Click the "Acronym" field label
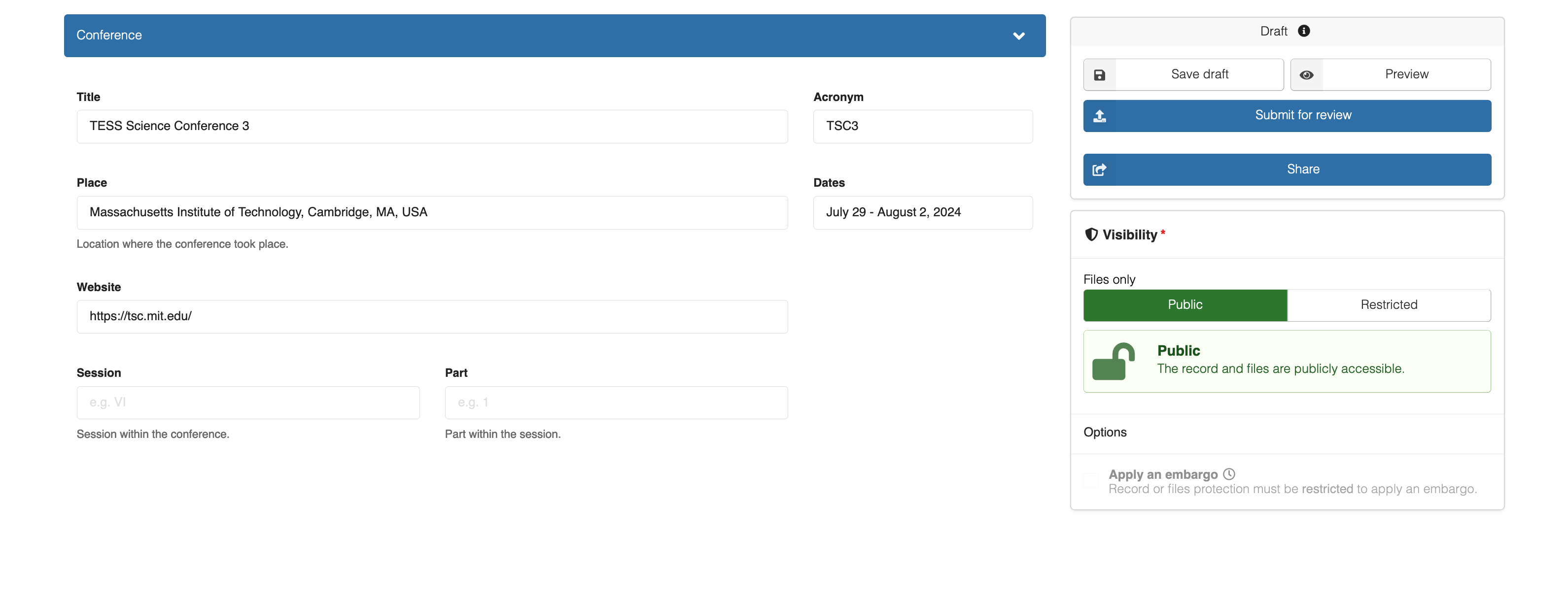 point(838,97)
